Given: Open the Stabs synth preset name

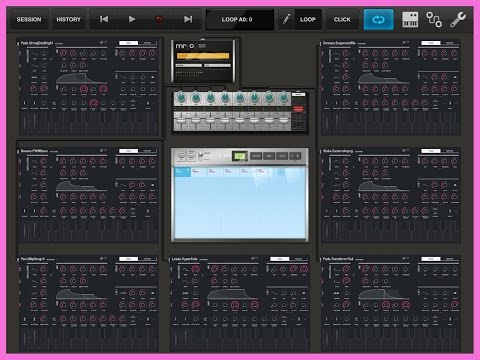Looking at the screenshot, I should point(337,151).
